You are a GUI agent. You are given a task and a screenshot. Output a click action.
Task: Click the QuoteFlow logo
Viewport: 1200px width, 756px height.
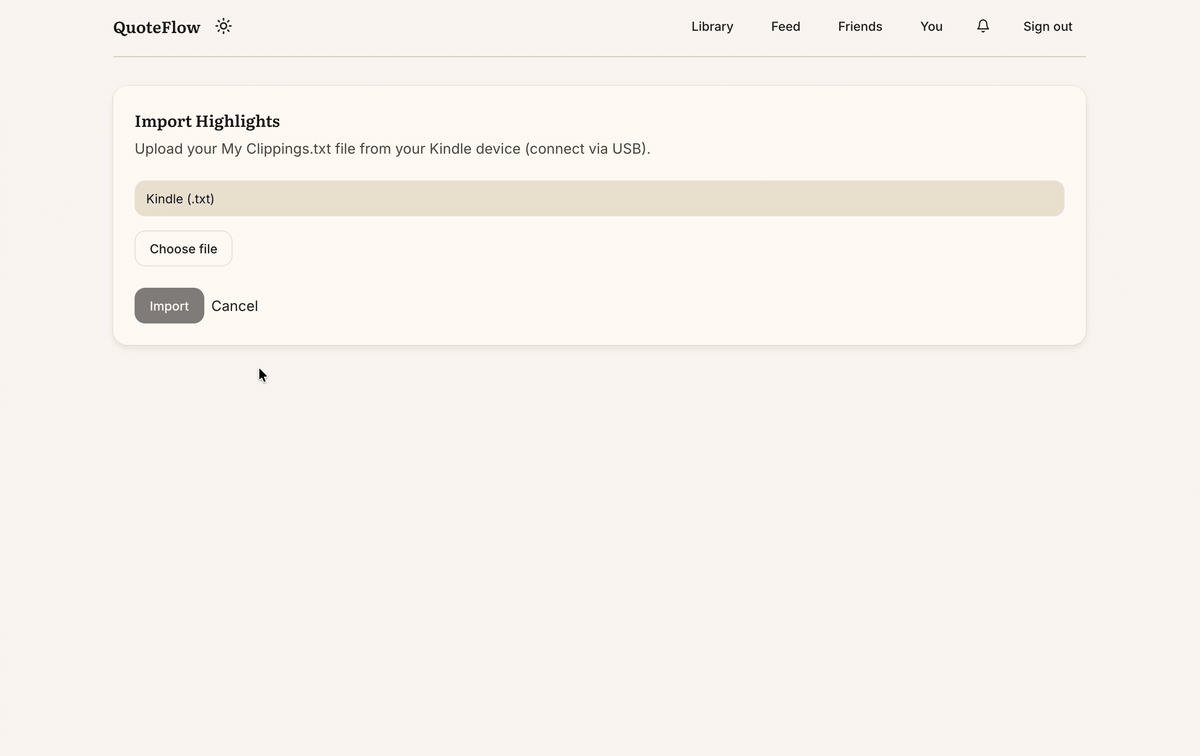pyautogui.click(x=157, y=27)
